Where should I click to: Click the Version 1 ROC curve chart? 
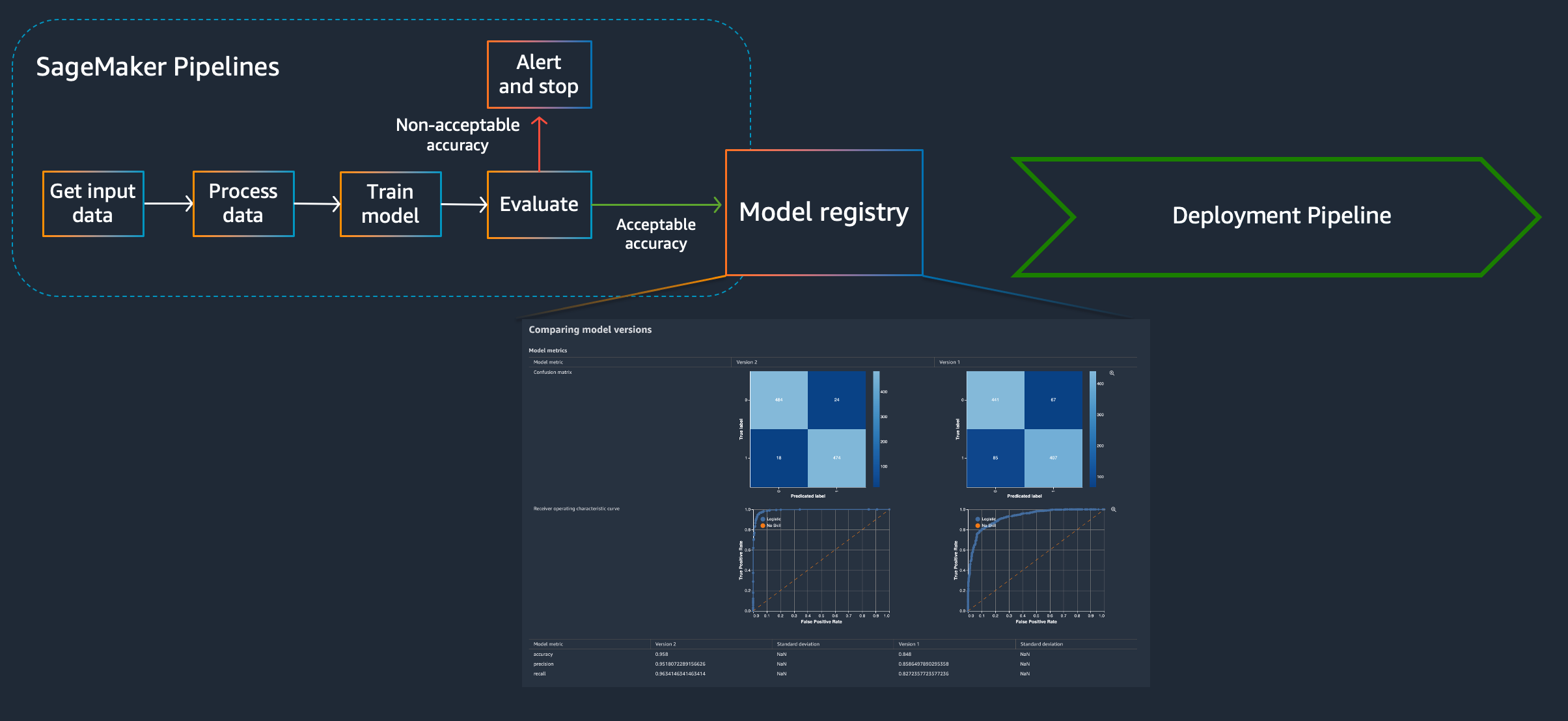[x=1036, y=560]
